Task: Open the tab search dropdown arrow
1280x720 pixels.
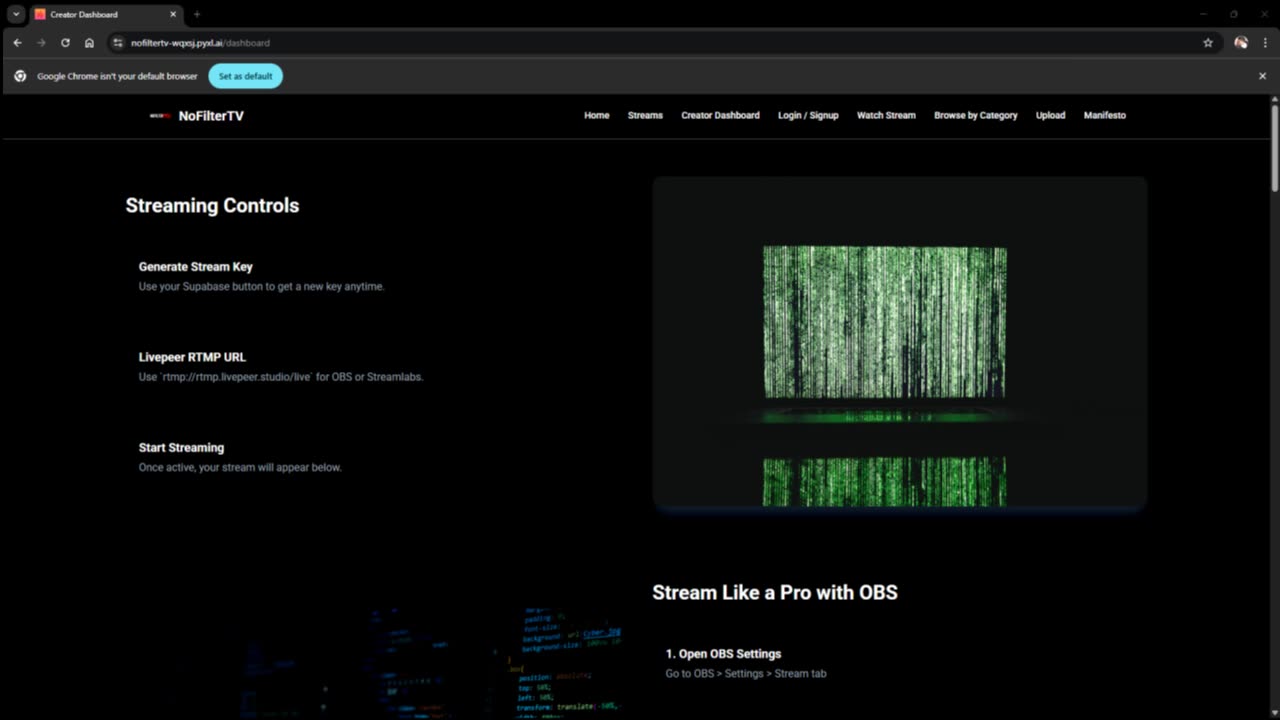Action: tap(16, 14)
